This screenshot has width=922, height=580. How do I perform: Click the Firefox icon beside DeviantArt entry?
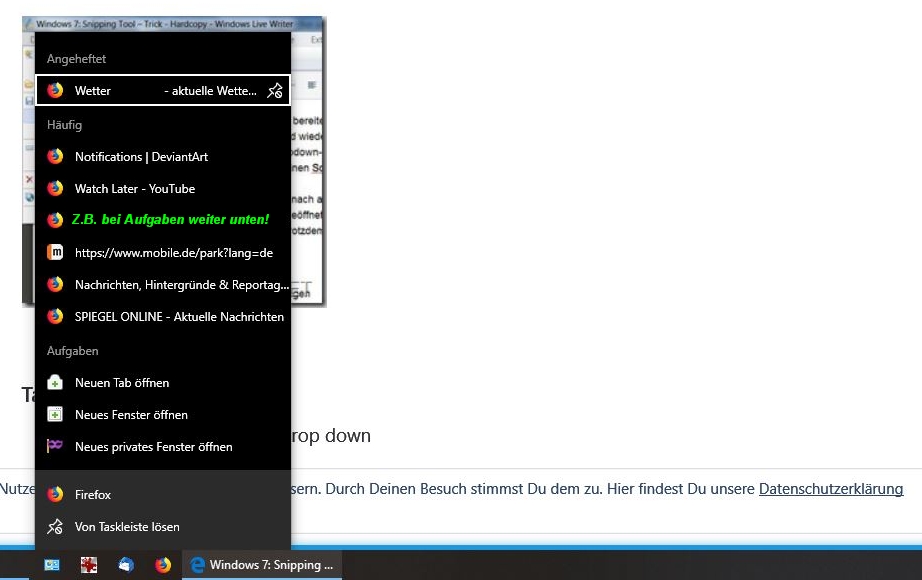tap(55, 156)
